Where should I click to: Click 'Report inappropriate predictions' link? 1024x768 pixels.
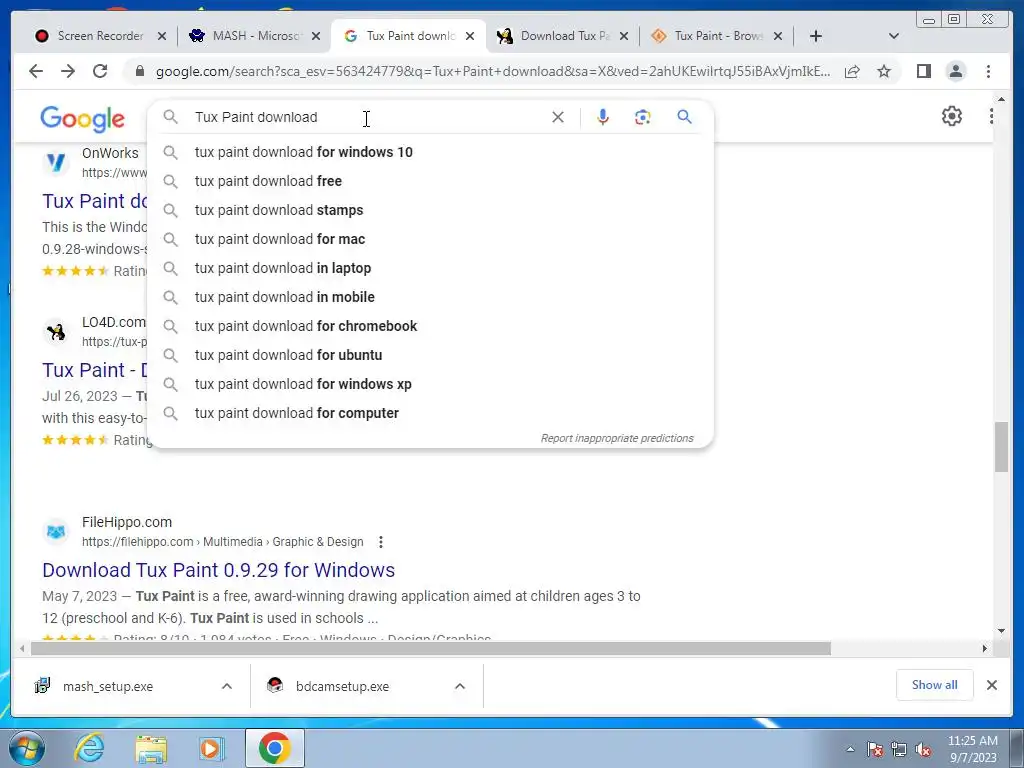click(x=617, y=438)
